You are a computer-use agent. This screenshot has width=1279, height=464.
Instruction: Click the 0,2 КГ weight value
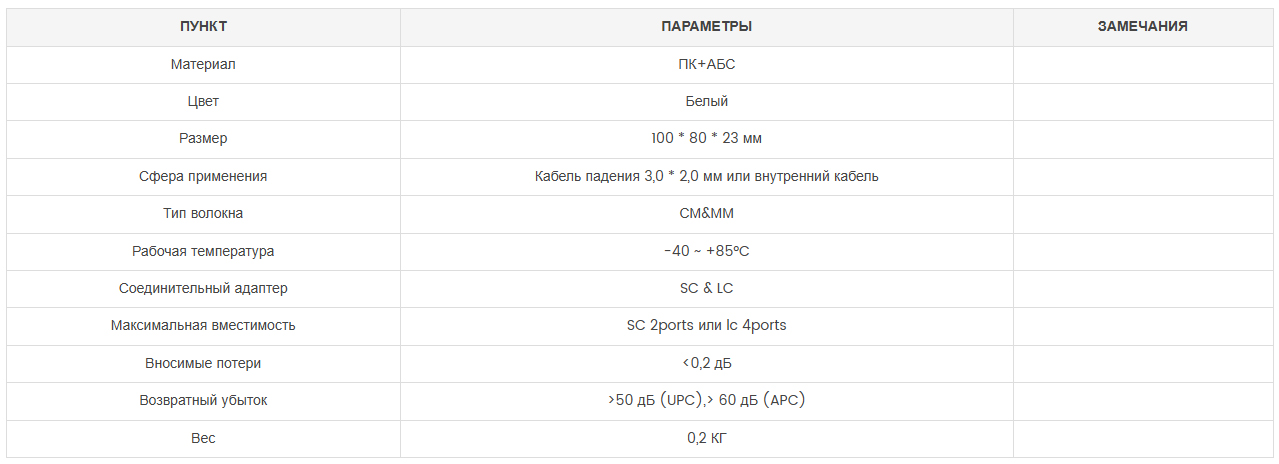pos(707,438)
